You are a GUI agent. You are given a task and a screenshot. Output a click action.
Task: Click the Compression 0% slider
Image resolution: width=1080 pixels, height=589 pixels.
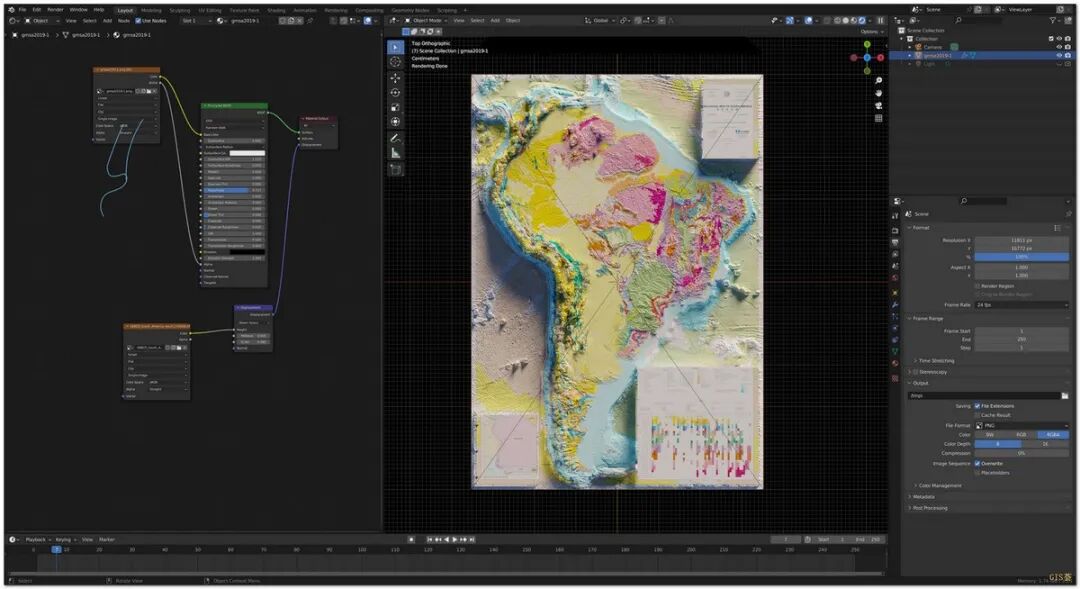[x=1021, y=453]
